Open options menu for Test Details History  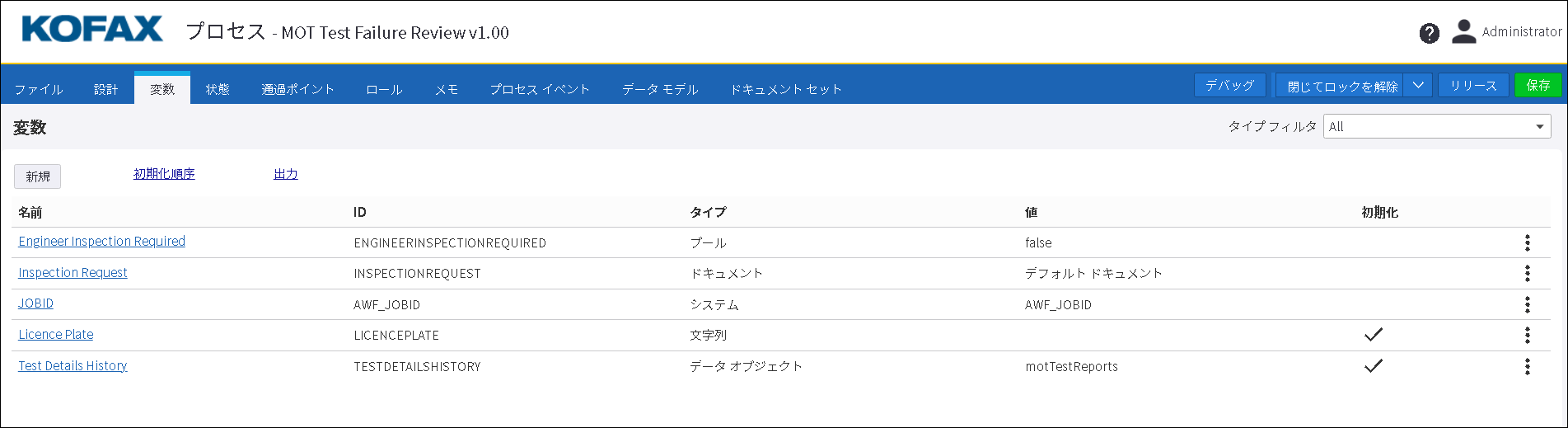(x=1527, y=366)
